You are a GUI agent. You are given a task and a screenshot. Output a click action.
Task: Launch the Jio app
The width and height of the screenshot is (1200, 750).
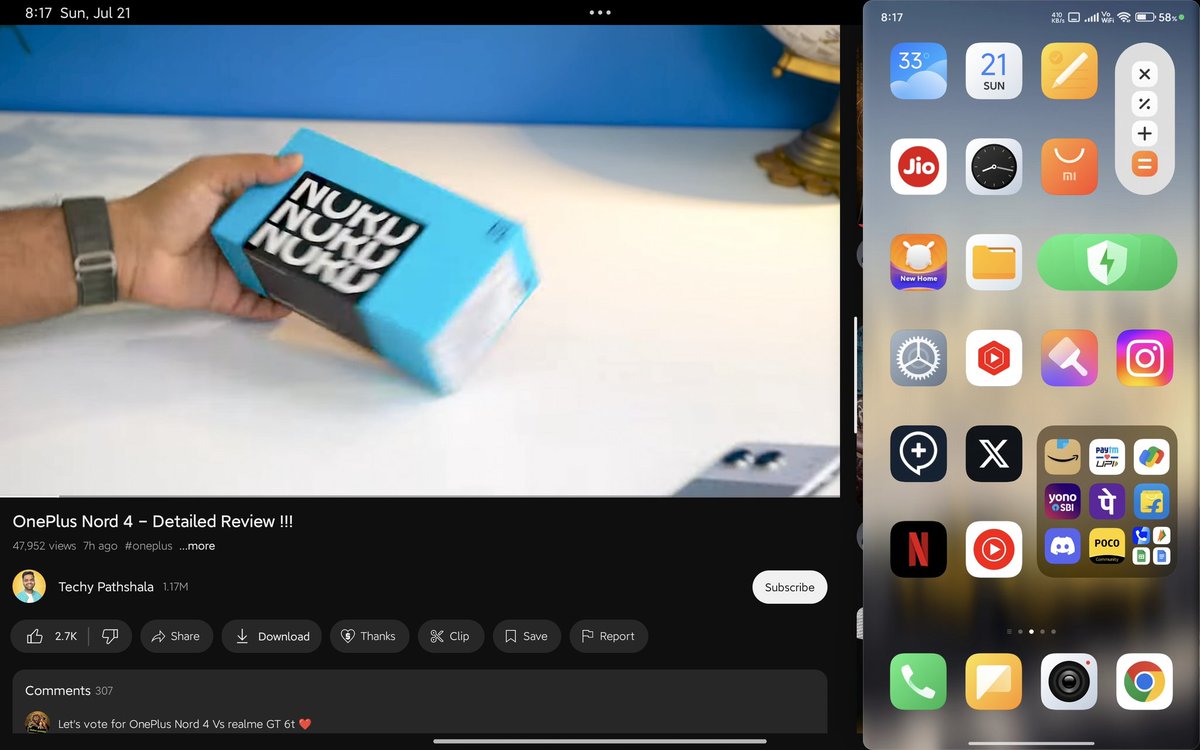coord(918,166)
